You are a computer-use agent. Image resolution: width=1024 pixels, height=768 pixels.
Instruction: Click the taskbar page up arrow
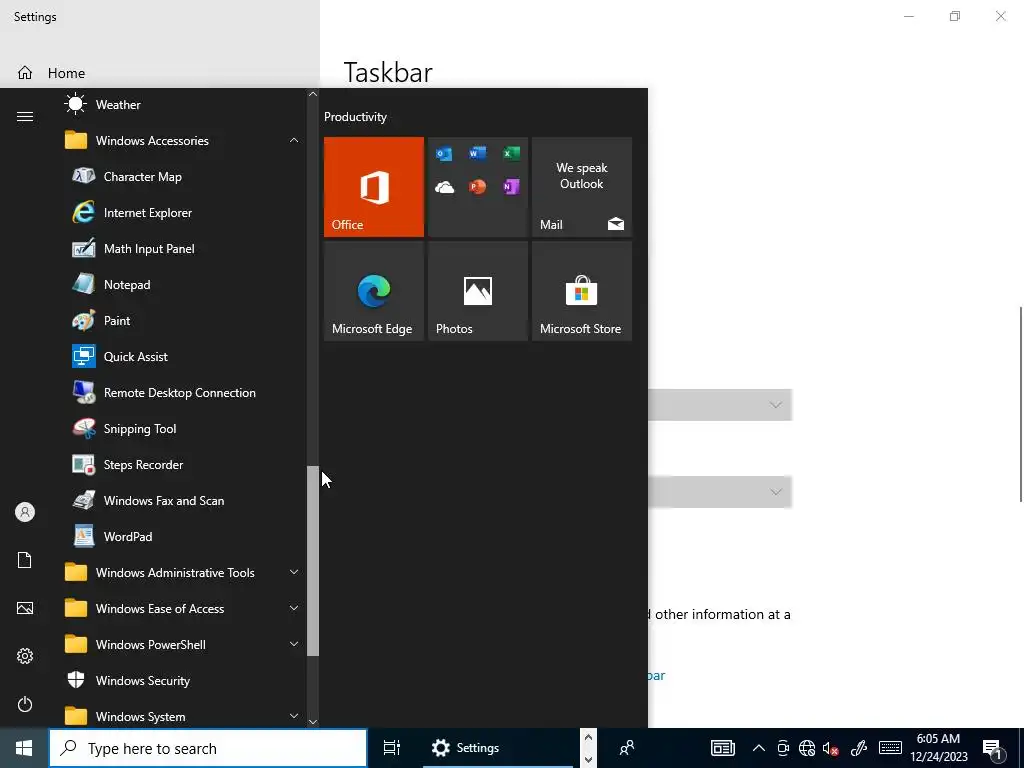pos(588,738)
